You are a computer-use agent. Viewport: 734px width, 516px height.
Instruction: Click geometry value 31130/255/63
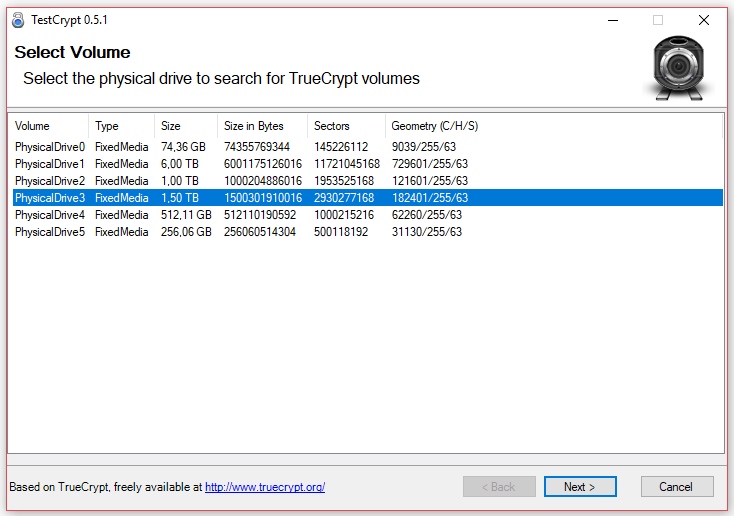point(426,232)
